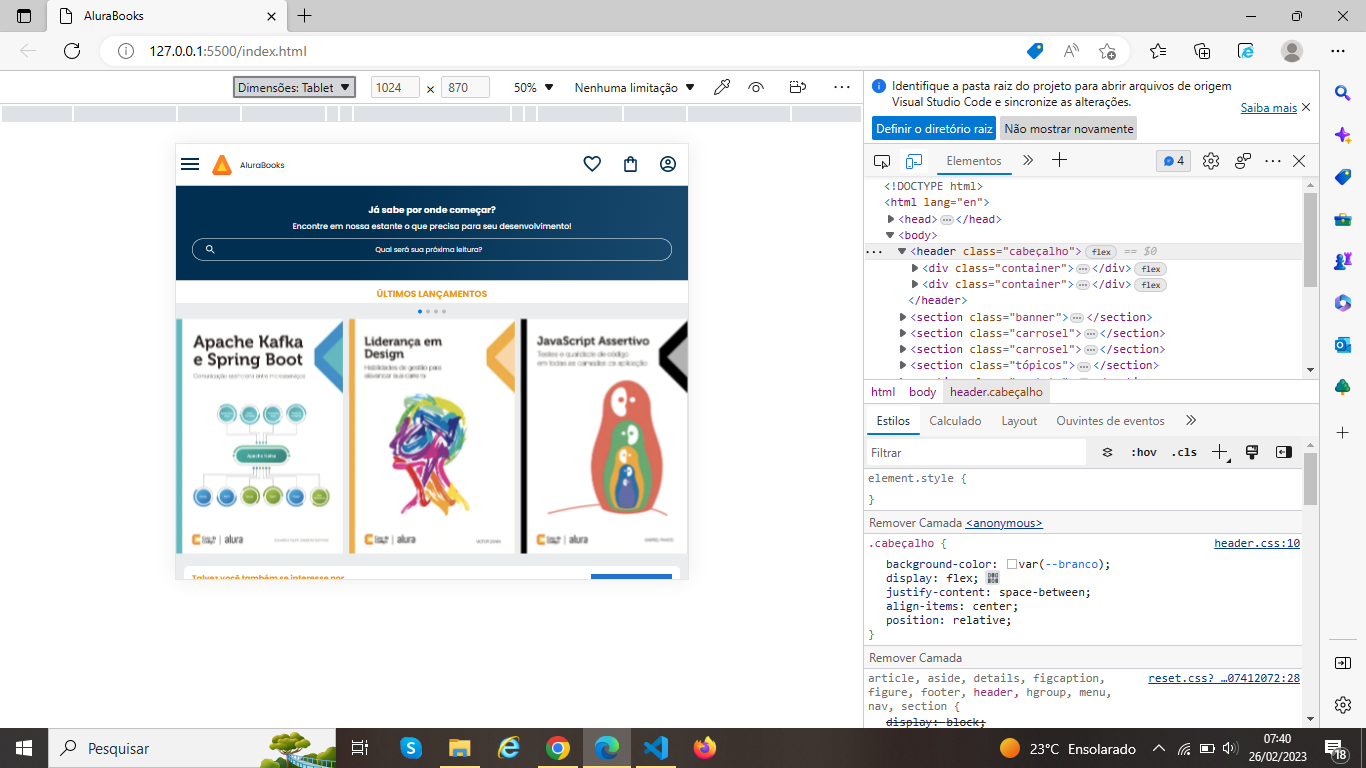Click the search bar on AluraBooks banner
Image resolution: width=1366 pixels, height=768 pixels.
click(432, 249)
